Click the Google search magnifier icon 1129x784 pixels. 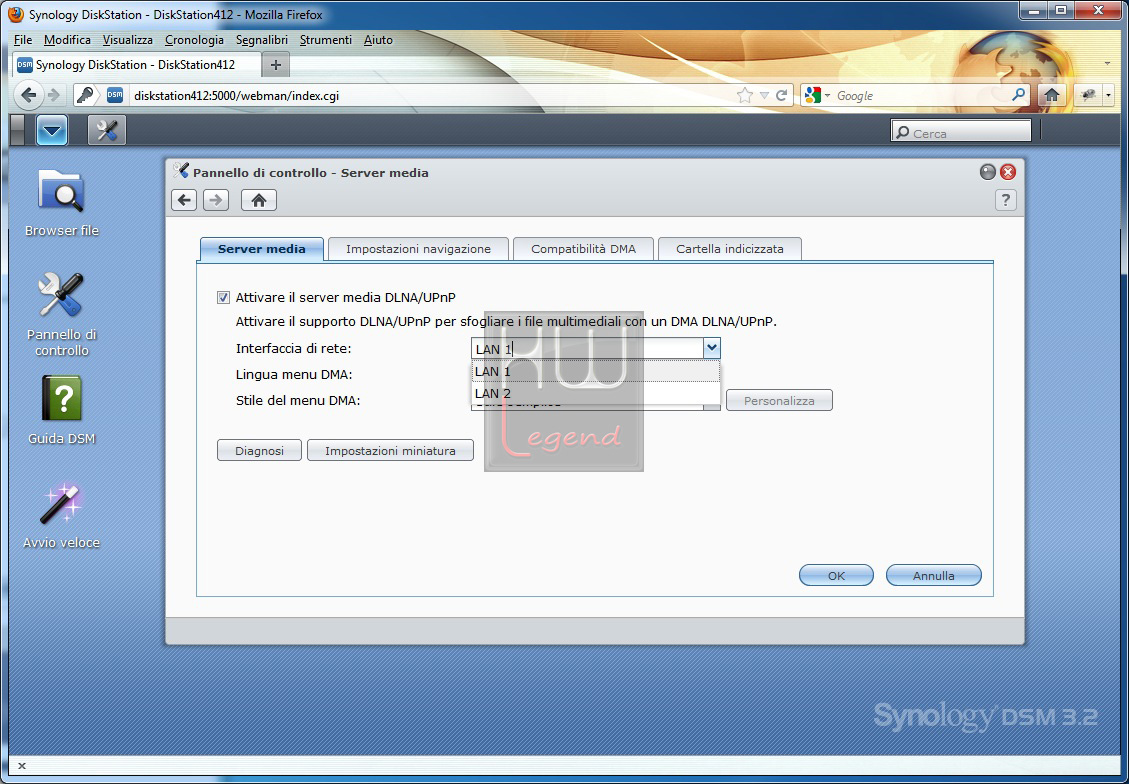point(1018,95)
